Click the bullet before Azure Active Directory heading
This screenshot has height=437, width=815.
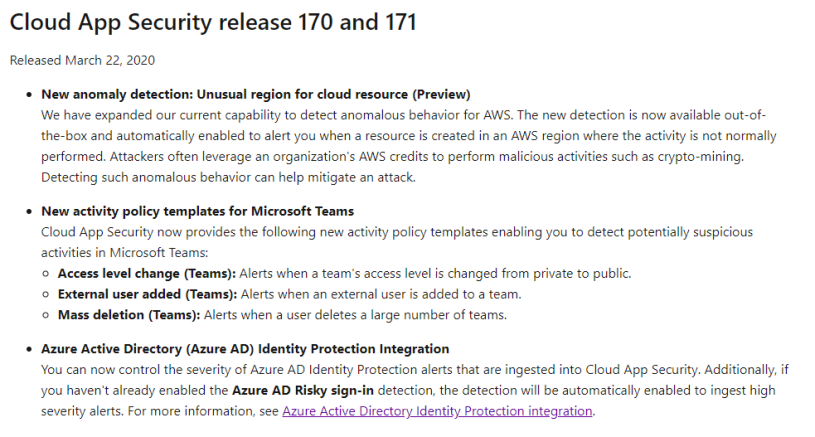26,350
